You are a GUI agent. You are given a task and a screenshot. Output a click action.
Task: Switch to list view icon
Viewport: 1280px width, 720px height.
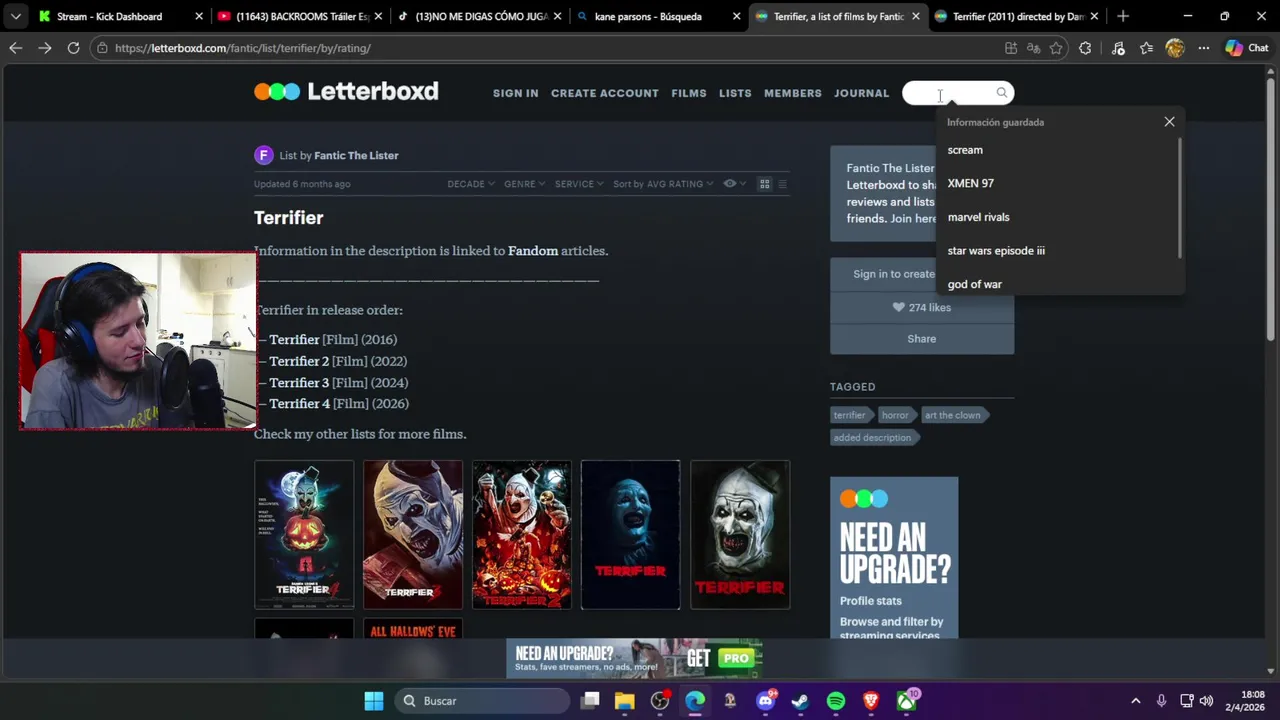tap(783, 184)
